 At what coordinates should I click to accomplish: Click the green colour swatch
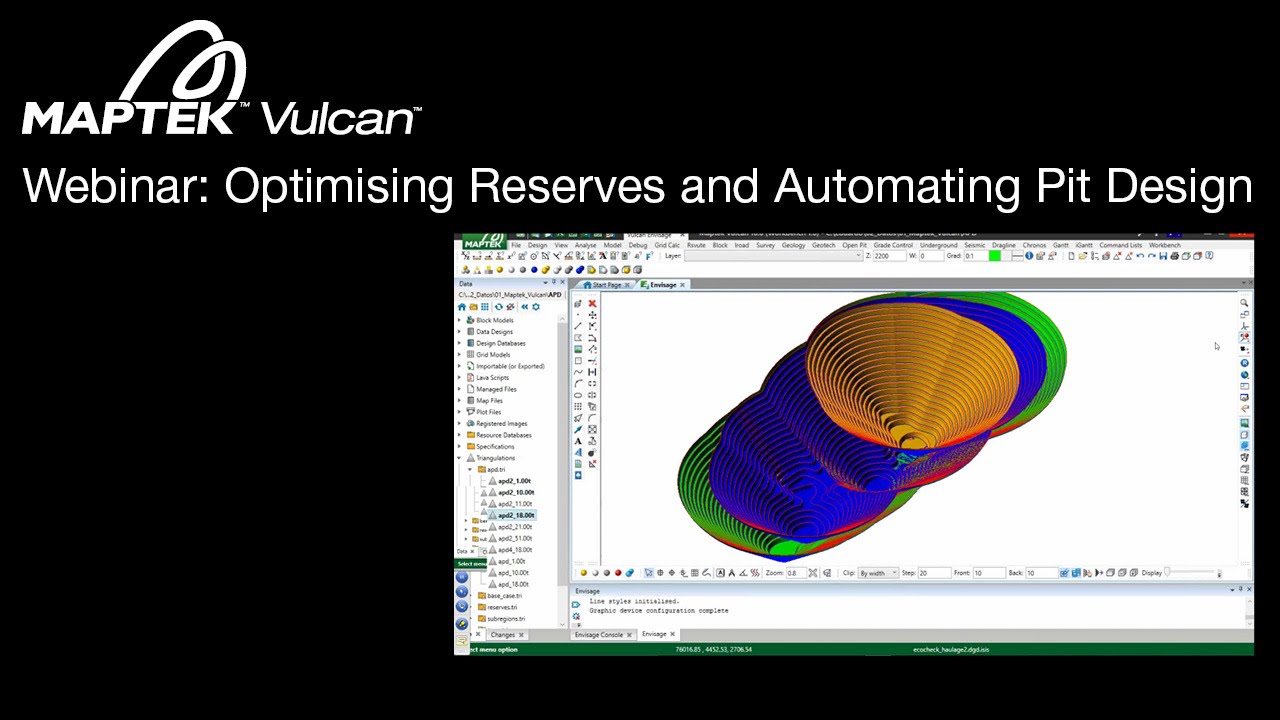coord(995,256)
